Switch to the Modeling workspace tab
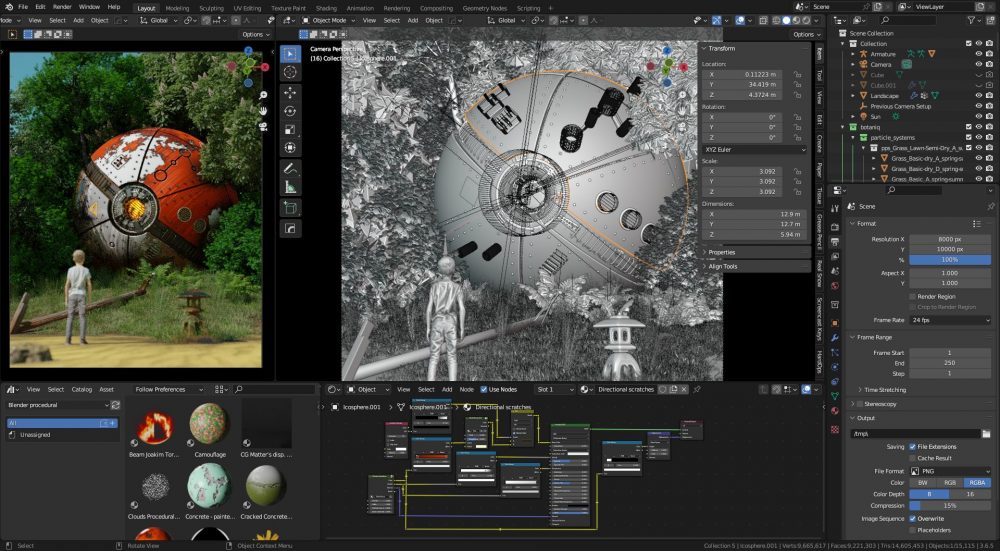The image size is (1000, 551). [x=177, y=8]
